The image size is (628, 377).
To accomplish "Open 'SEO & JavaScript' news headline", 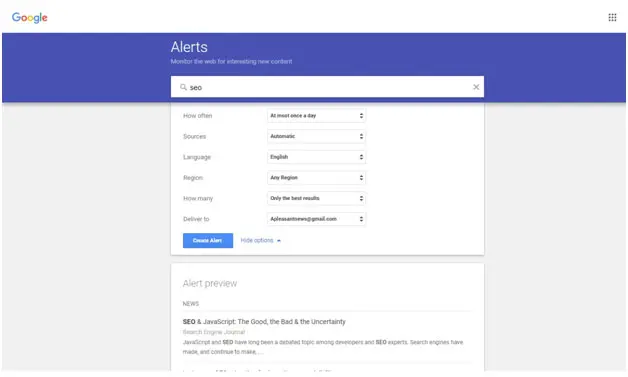I will [264, 322].
